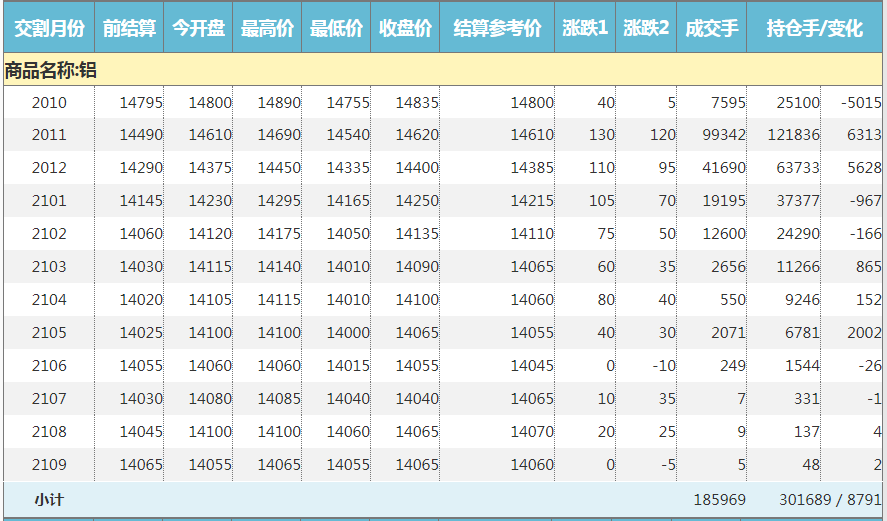Screen dimensions: 887x521
Task: Click the 301689 / 8791 subtotal cell
Action: [830, 499]
